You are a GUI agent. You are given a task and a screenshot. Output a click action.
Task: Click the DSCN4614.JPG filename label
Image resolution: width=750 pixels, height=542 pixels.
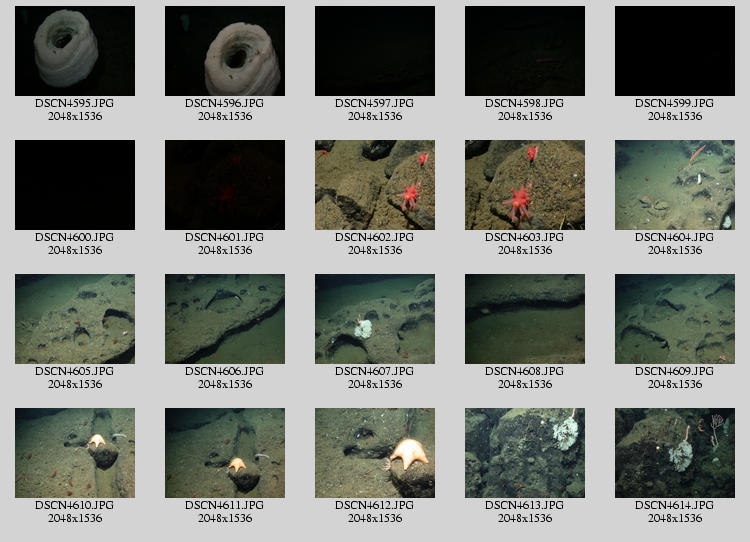674,505
